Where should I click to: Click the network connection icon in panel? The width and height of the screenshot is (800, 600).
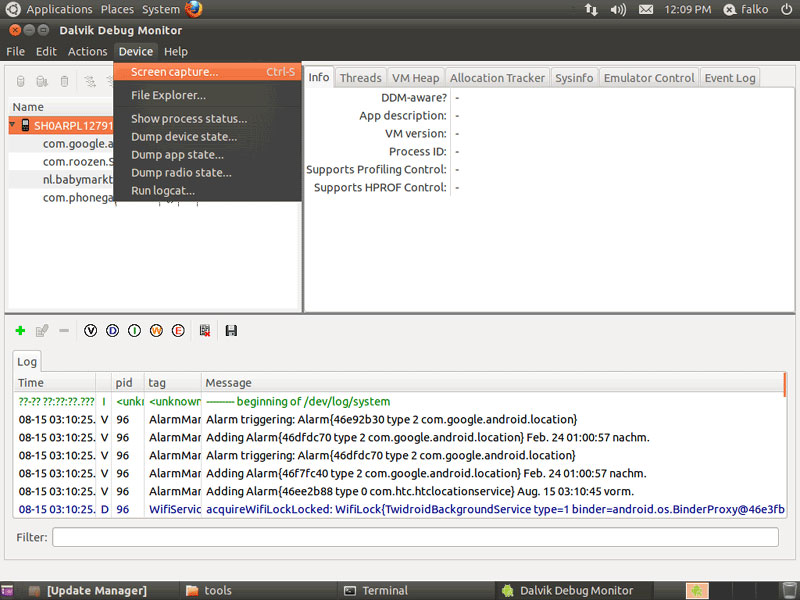coord(590,9)
